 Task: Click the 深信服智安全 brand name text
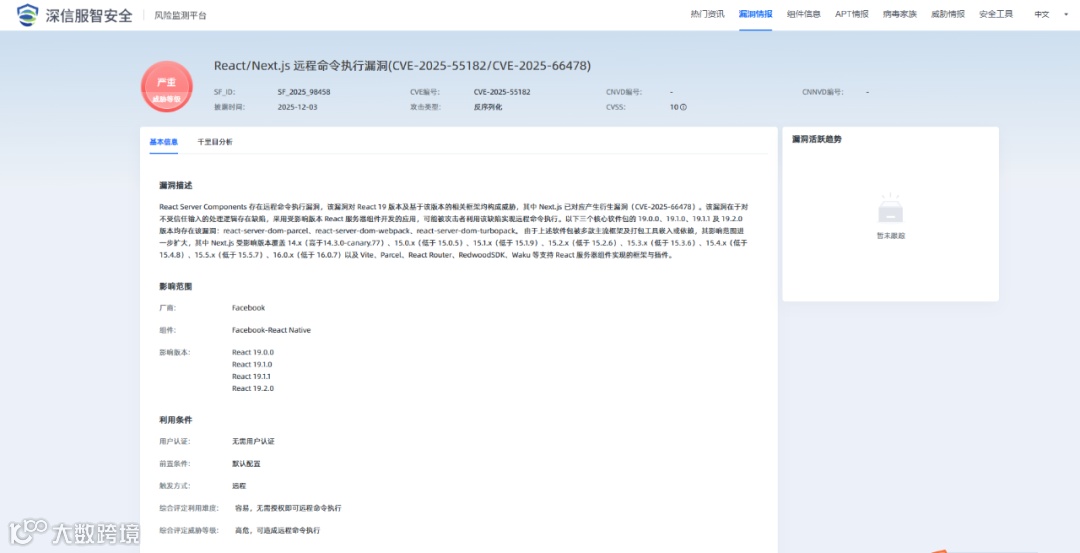[89, 15]
